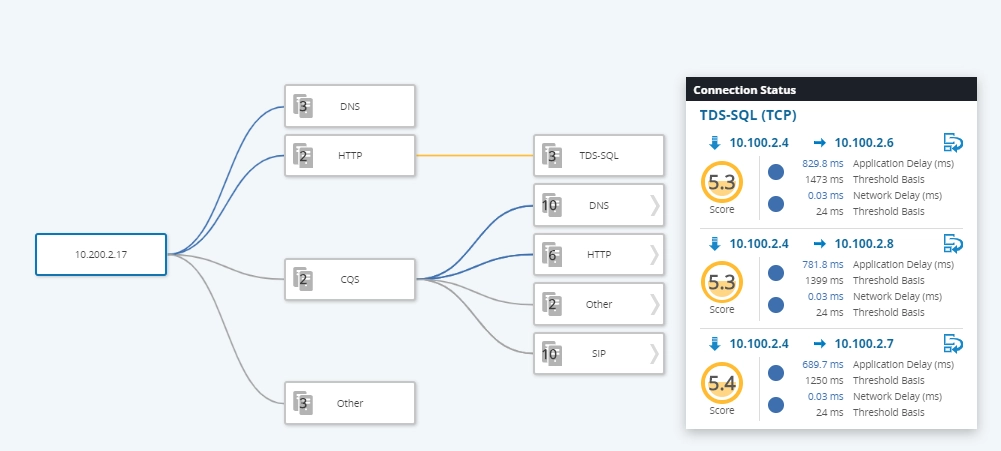Expand the right-column DNS node chevron
Screen dimensions: 1001x451
click(x=654, y=205)
